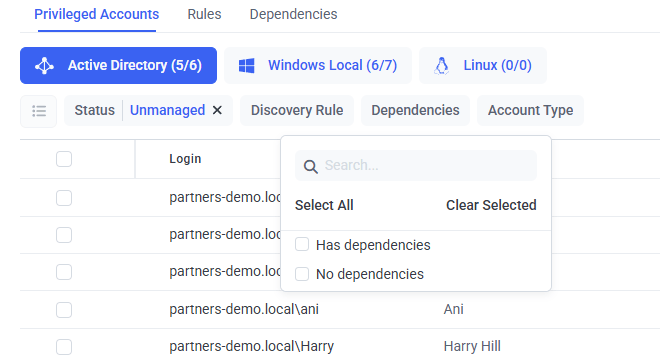Click the Windows logo icon
The height and width of the screenshot is (364, 660).
click(x=247, y=66)
